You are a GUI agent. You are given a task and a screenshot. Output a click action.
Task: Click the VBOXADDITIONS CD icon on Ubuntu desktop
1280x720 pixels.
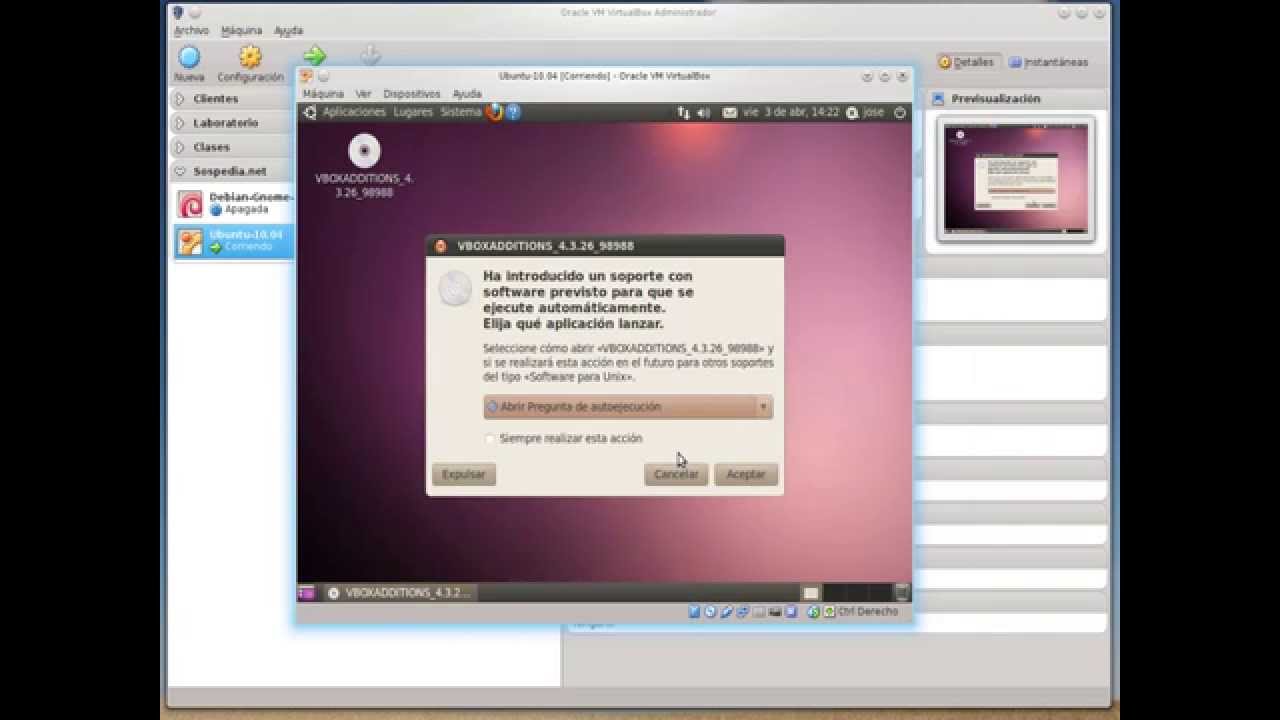(x=364, y=151)
